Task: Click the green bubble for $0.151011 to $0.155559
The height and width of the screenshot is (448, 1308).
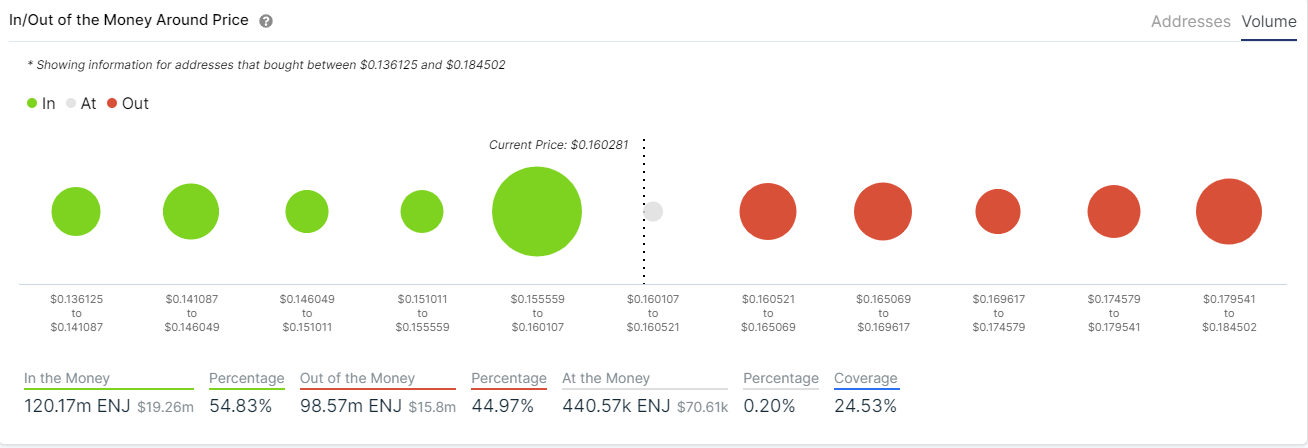Action: point(422,212)
